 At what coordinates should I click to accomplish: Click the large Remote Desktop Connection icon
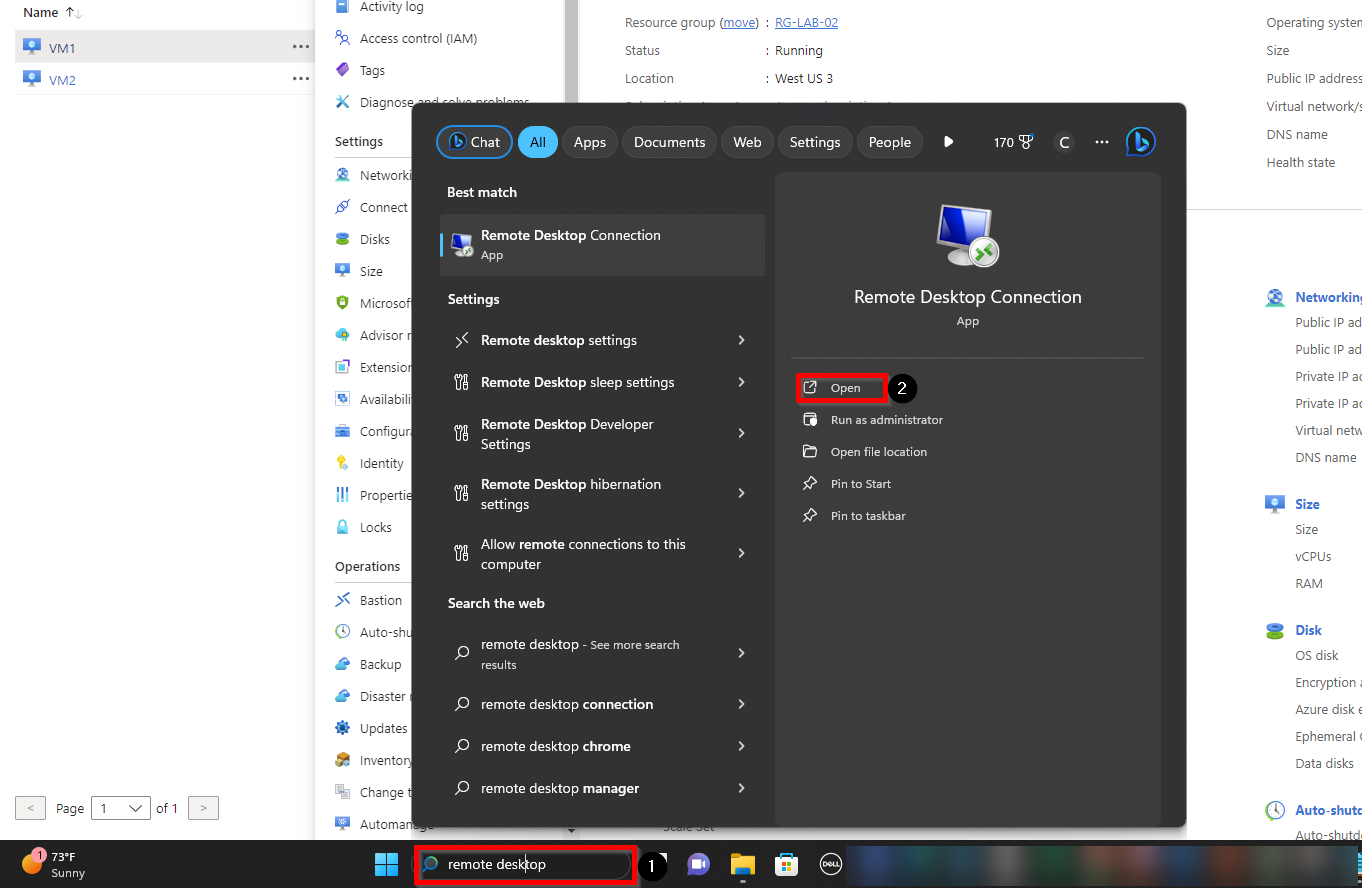tap(967, 236)
